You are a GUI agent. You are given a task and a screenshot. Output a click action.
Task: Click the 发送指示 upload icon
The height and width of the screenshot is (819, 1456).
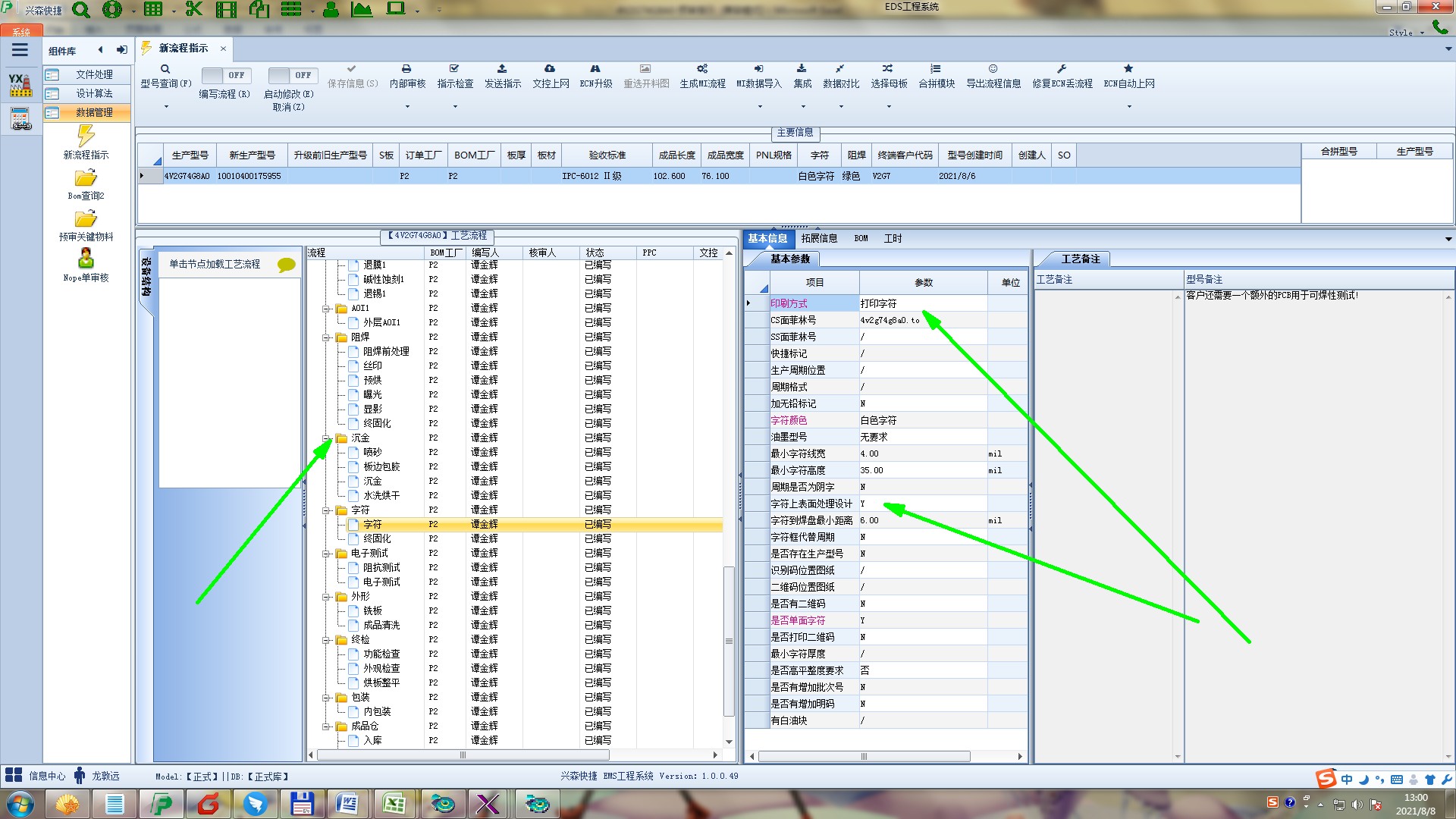coord(502,69)
